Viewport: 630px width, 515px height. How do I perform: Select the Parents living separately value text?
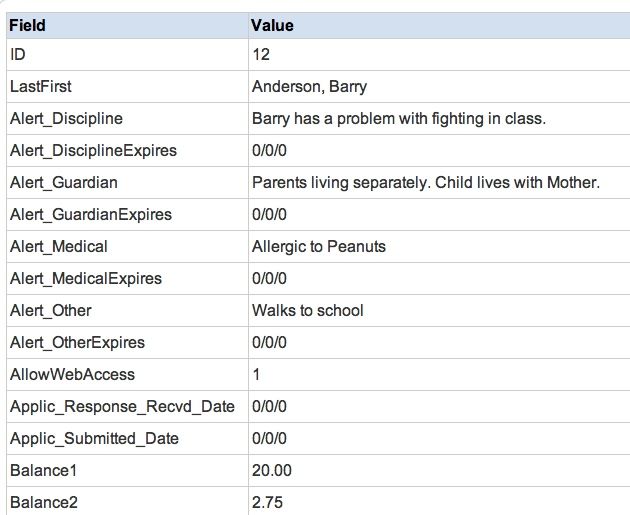(x=426, y=182)
